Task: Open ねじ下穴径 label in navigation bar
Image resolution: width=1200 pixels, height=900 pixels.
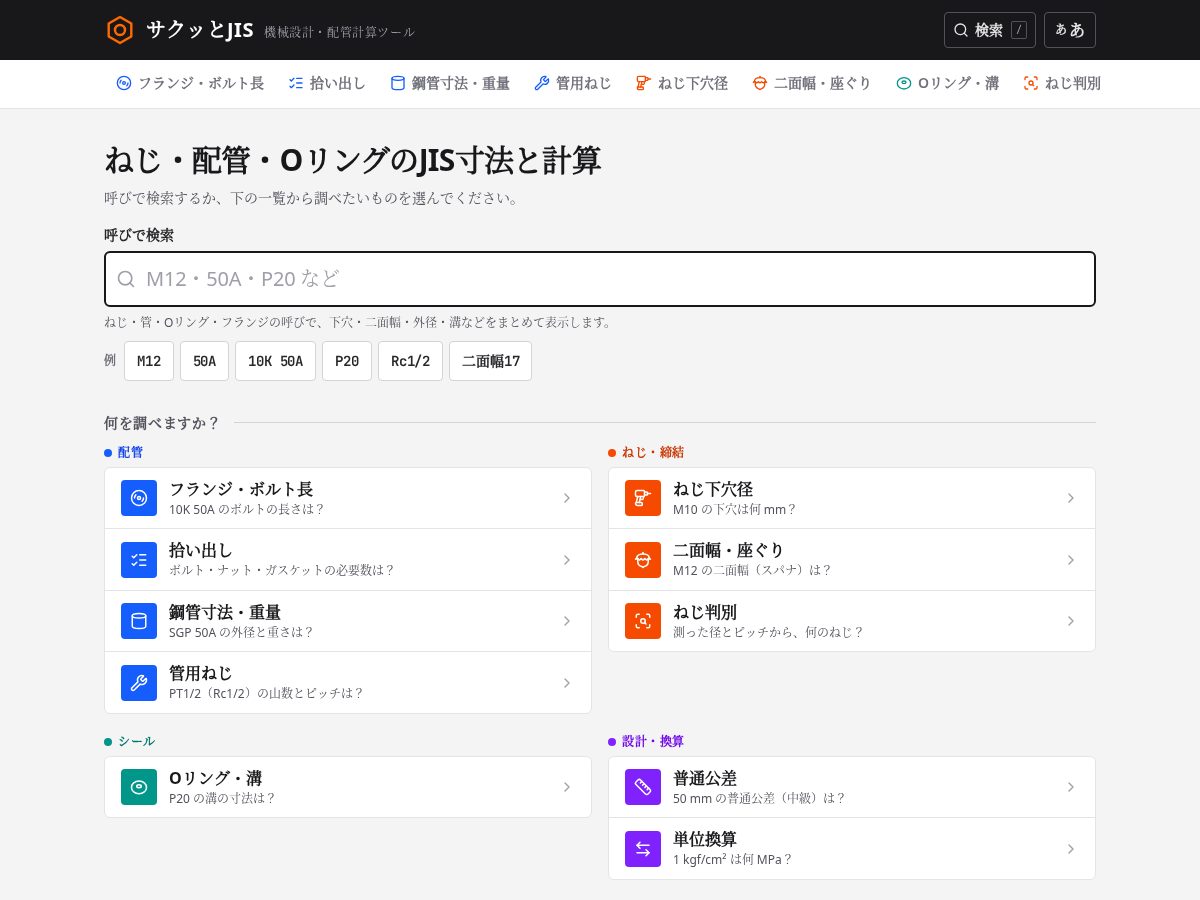Action: [x=693, y=84]
